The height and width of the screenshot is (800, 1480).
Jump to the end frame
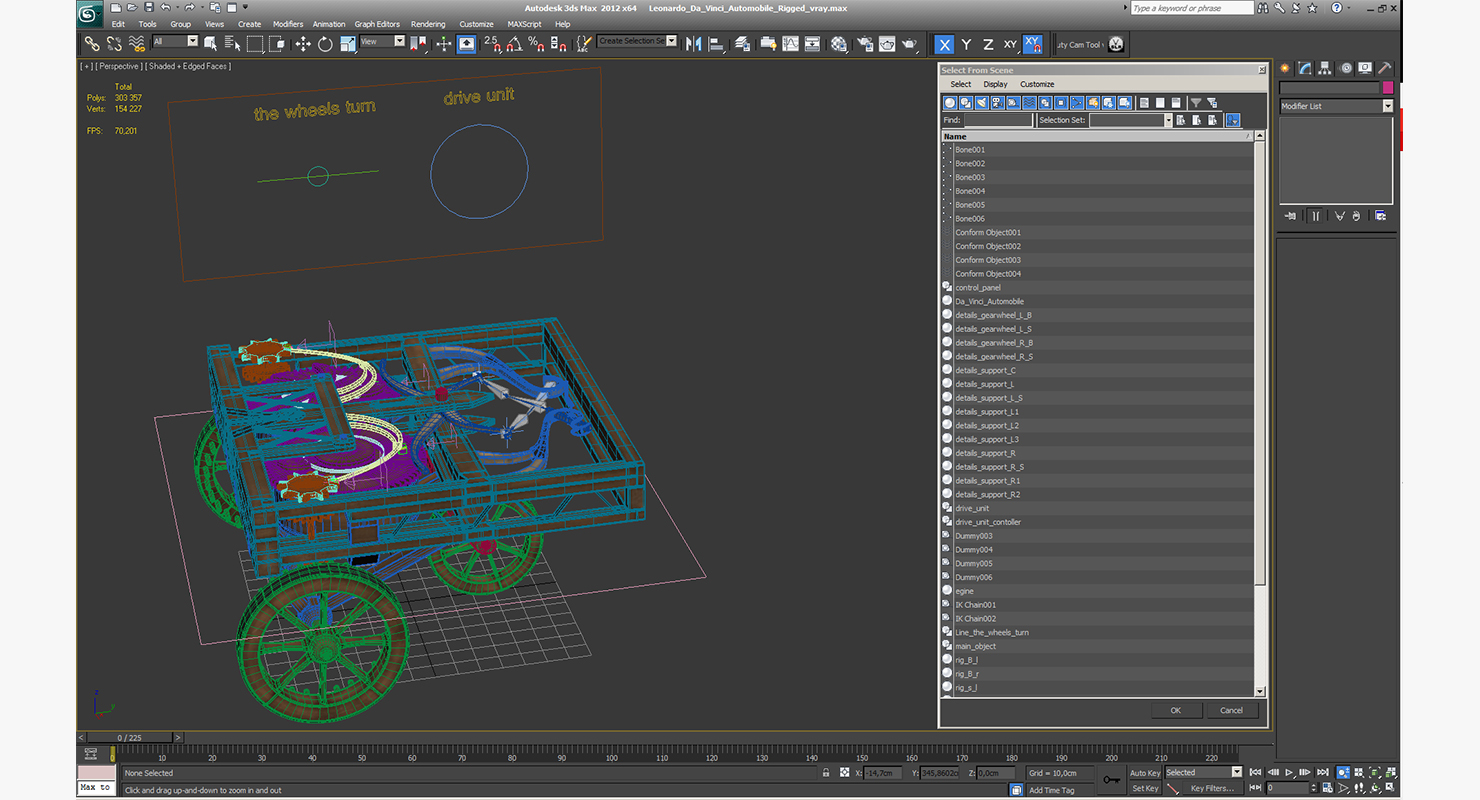(x=1323, y=772)
